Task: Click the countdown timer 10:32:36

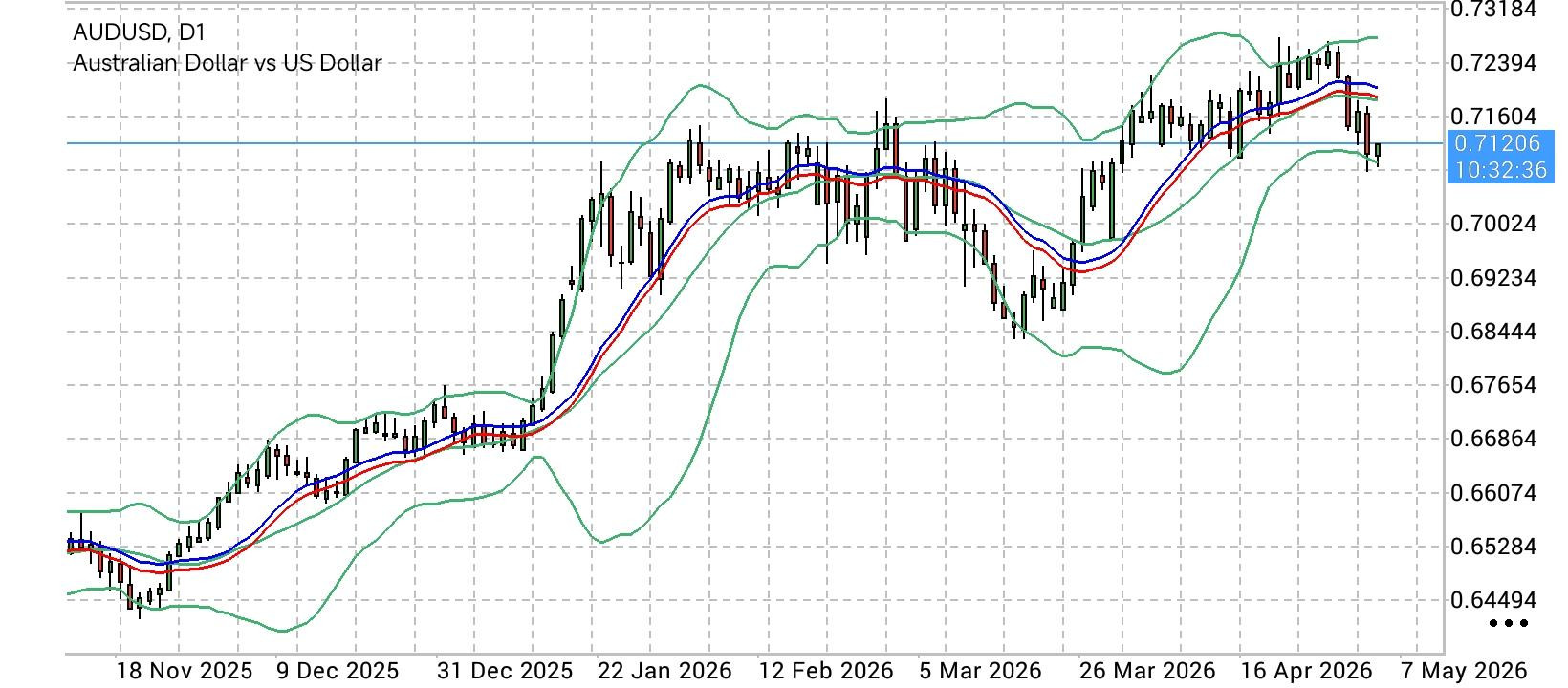Action: (x=1499, y=170)
